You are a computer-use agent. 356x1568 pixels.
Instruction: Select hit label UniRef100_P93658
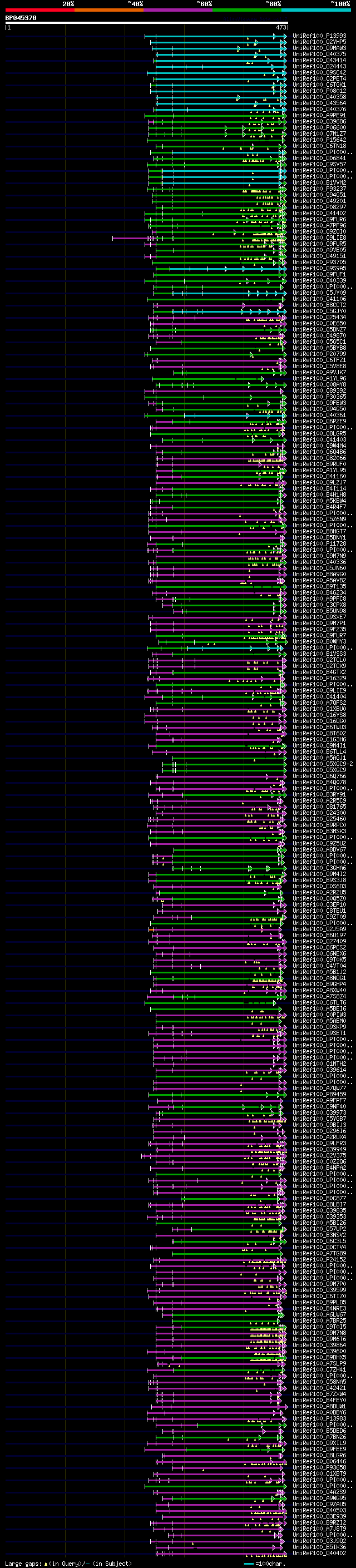pyautogui.click(x=319, y=1467)
